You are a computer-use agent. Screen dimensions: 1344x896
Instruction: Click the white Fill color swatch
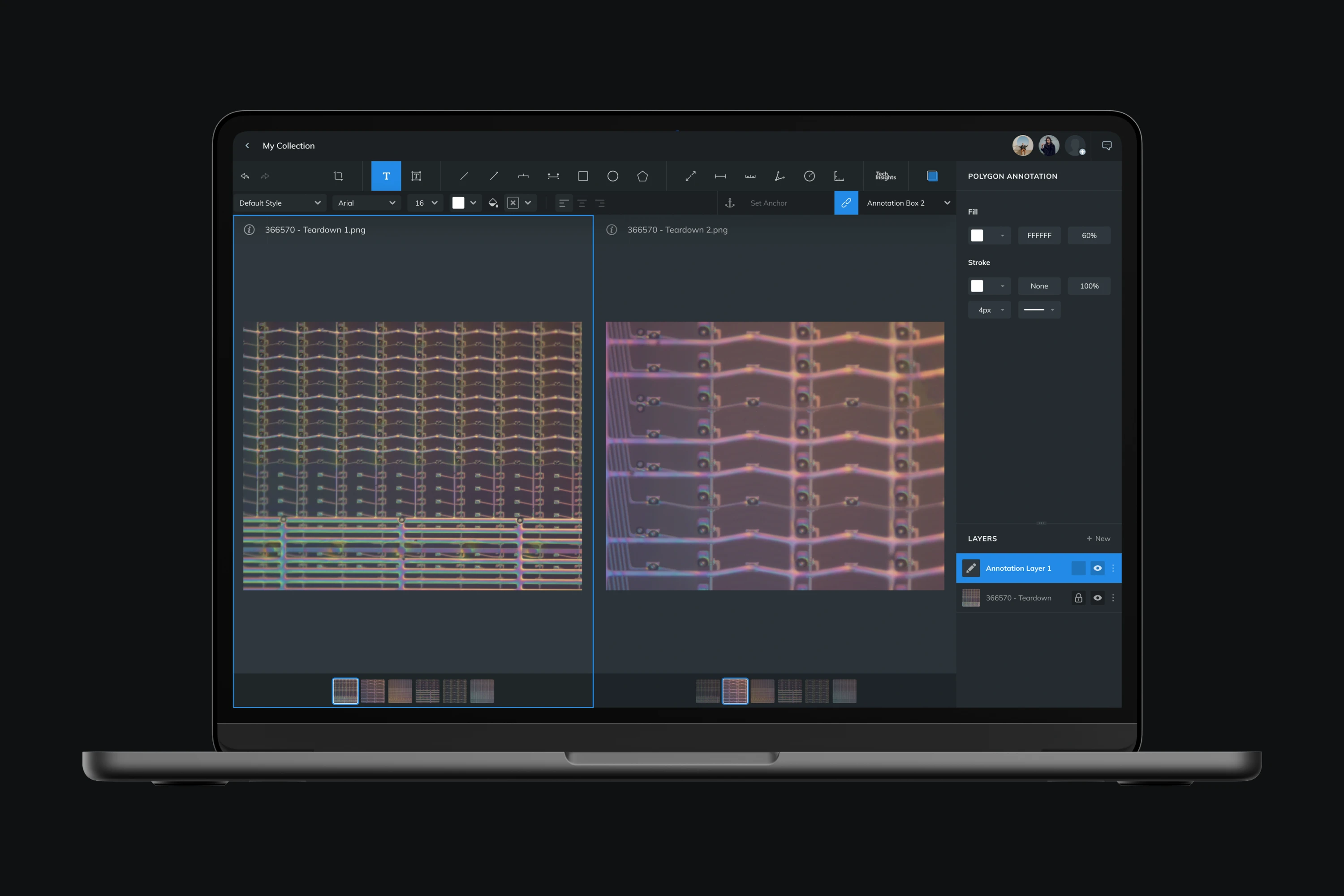tap(977, 236)
